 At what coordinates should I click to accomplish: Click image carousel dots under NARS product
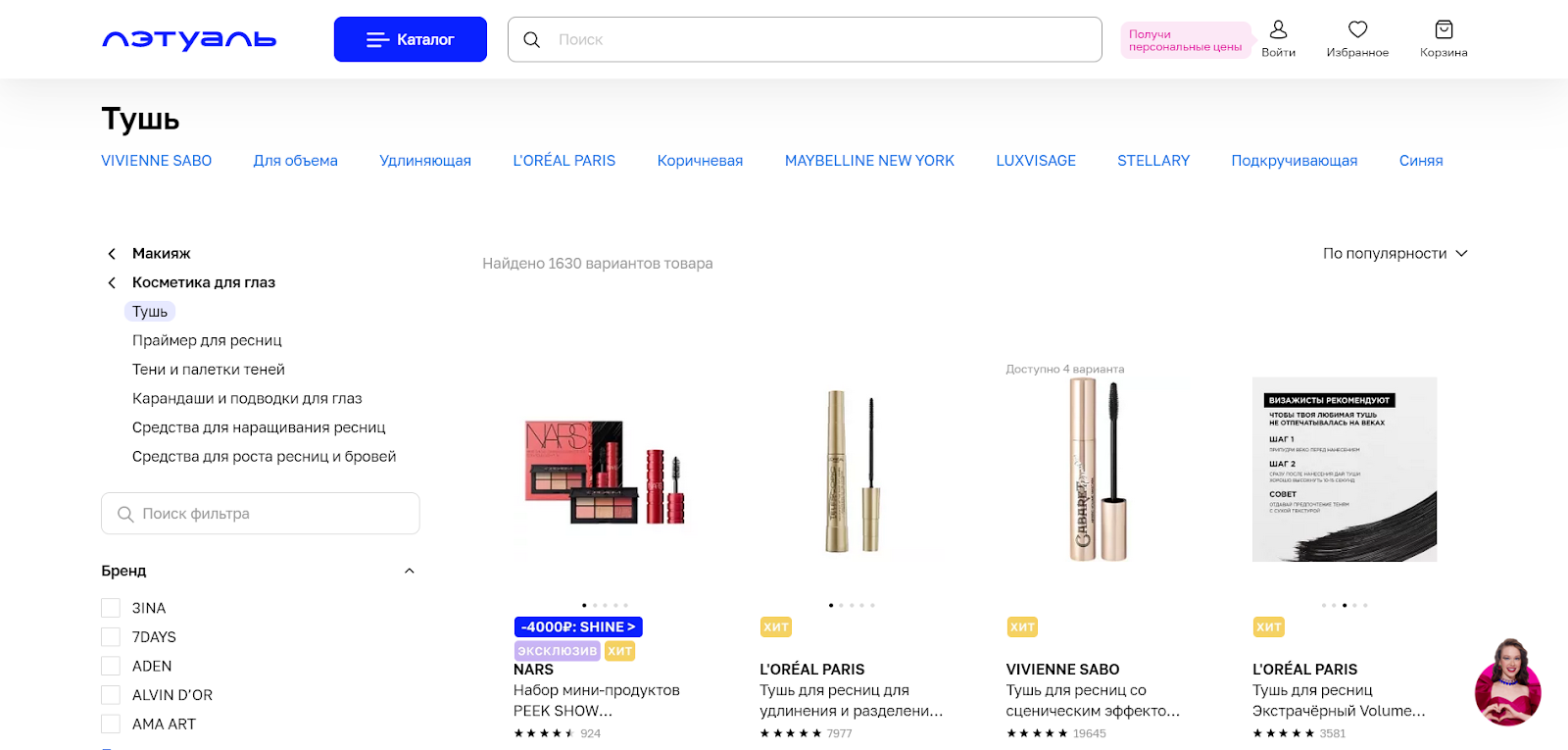pyautogui.click(x=605, y=605)
